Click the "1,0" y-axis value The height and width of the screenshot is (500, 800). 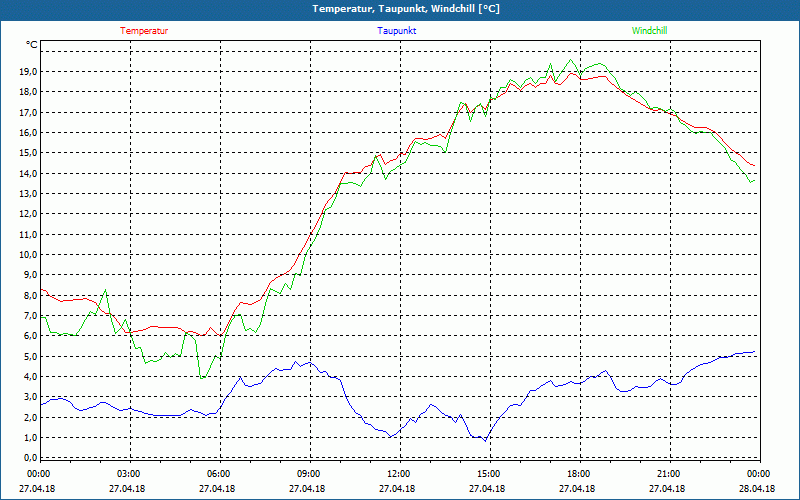tap(30, 437)
